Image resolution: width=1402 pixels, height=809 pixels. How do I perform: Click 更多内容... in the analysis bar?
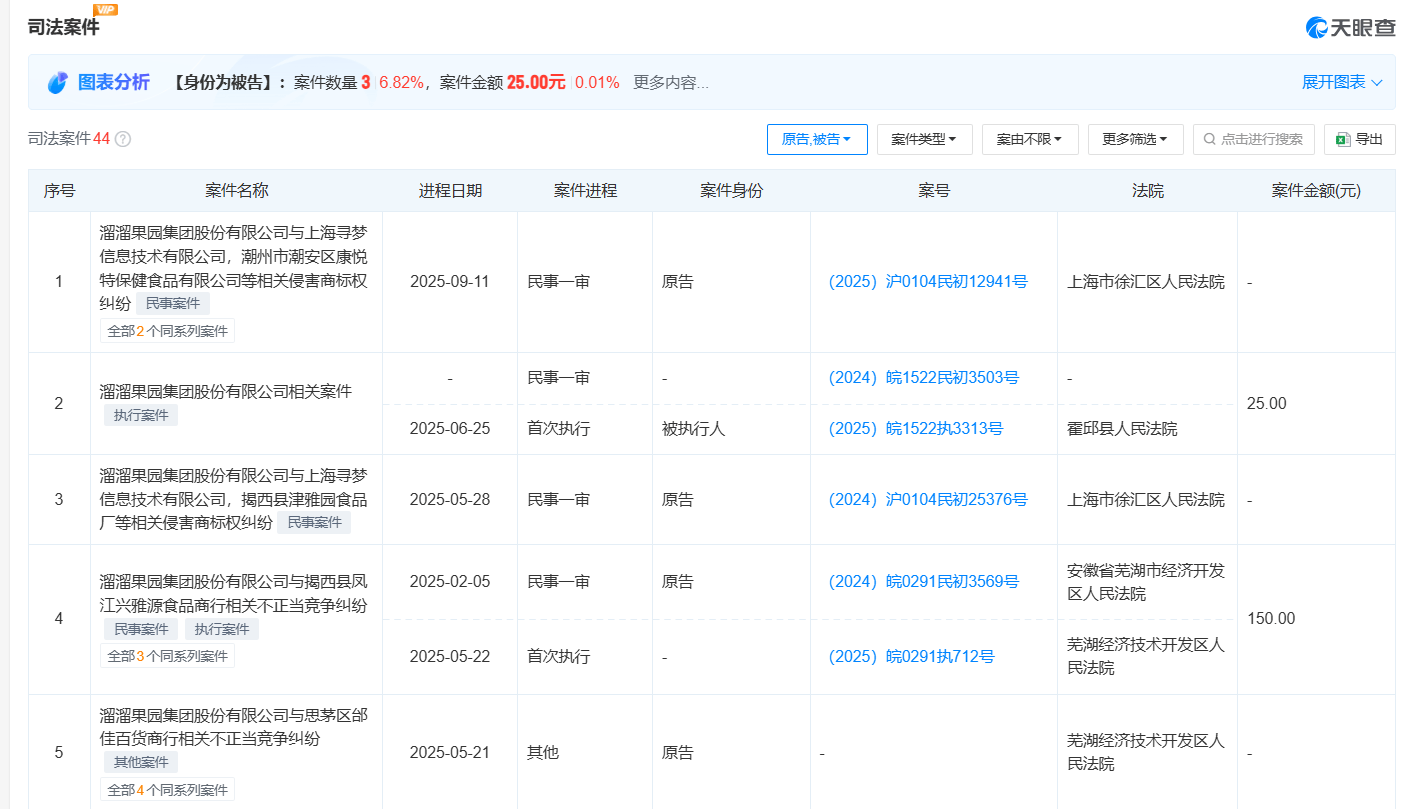[x=671, y=82]
